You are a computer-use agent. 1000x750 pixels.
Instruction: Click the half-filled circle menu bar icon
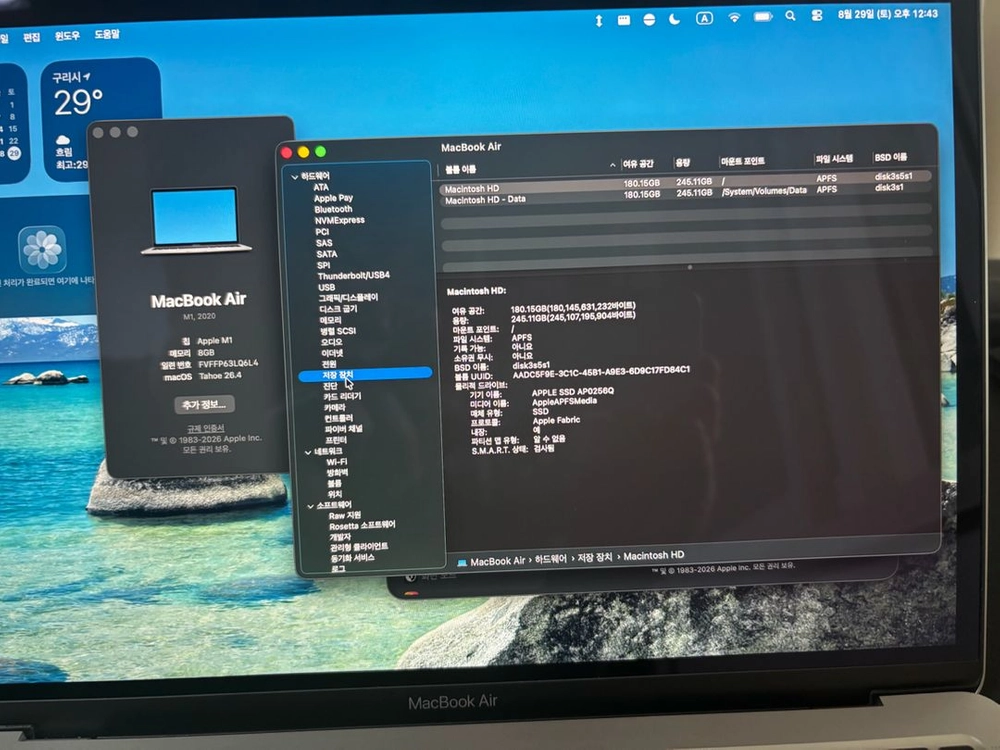point(649,20)
